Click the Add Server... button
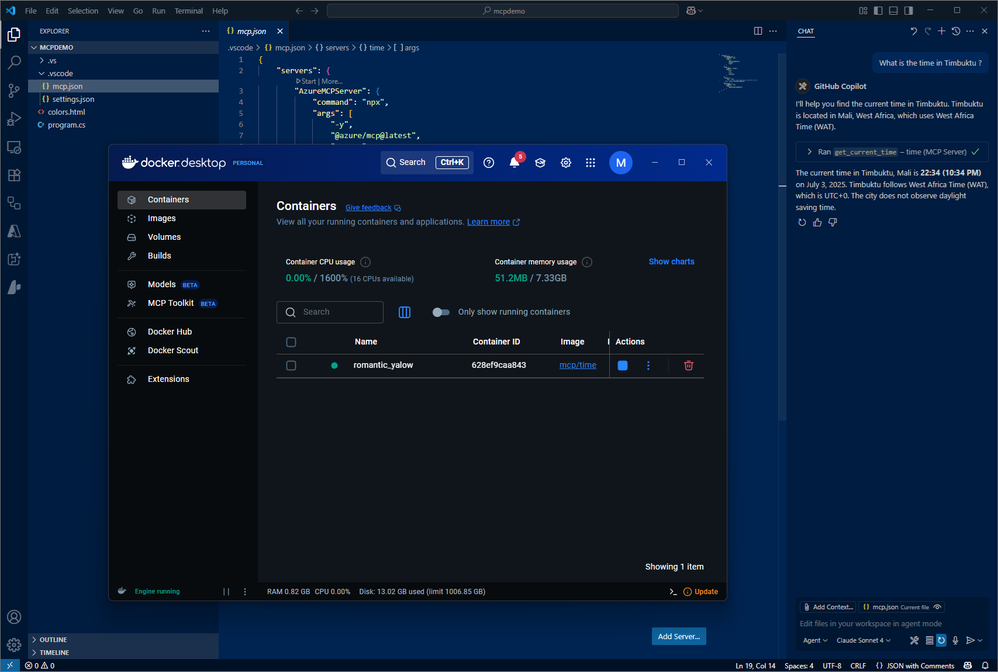 [678, 636]
